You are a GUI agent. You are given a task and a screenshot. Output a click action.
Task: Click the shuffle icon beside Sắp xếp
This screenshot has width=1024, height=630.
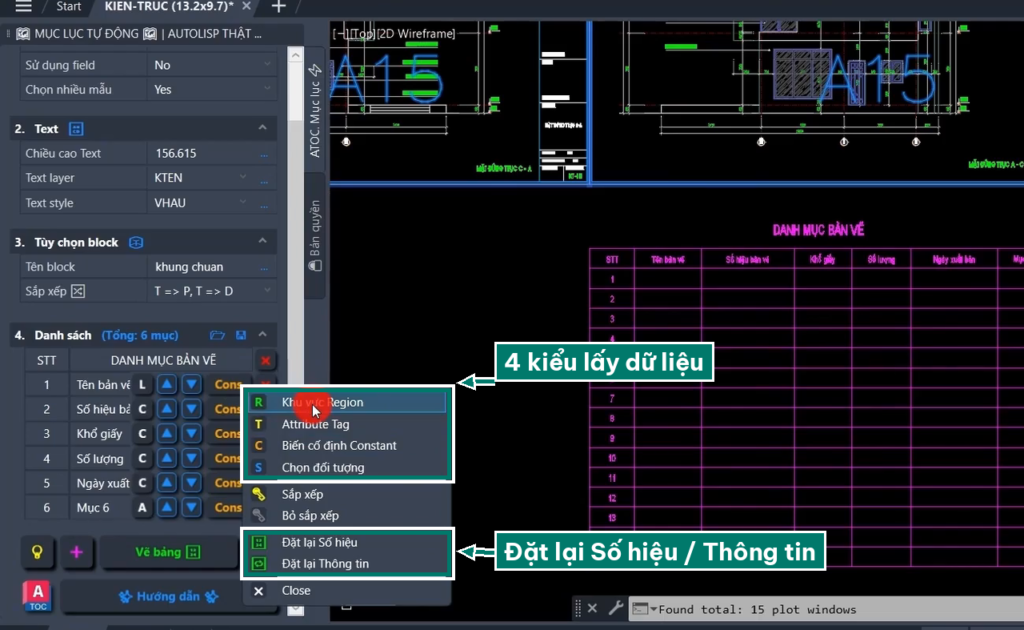[78, 291]
